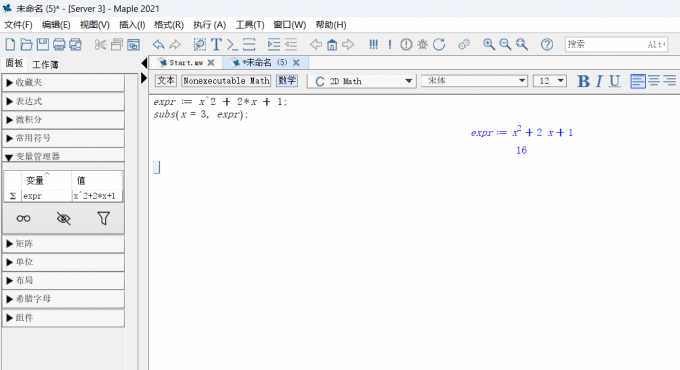Screen dimensions: 680x370
Task: Insert text with the T icon
Action: (x=216, y=44)
